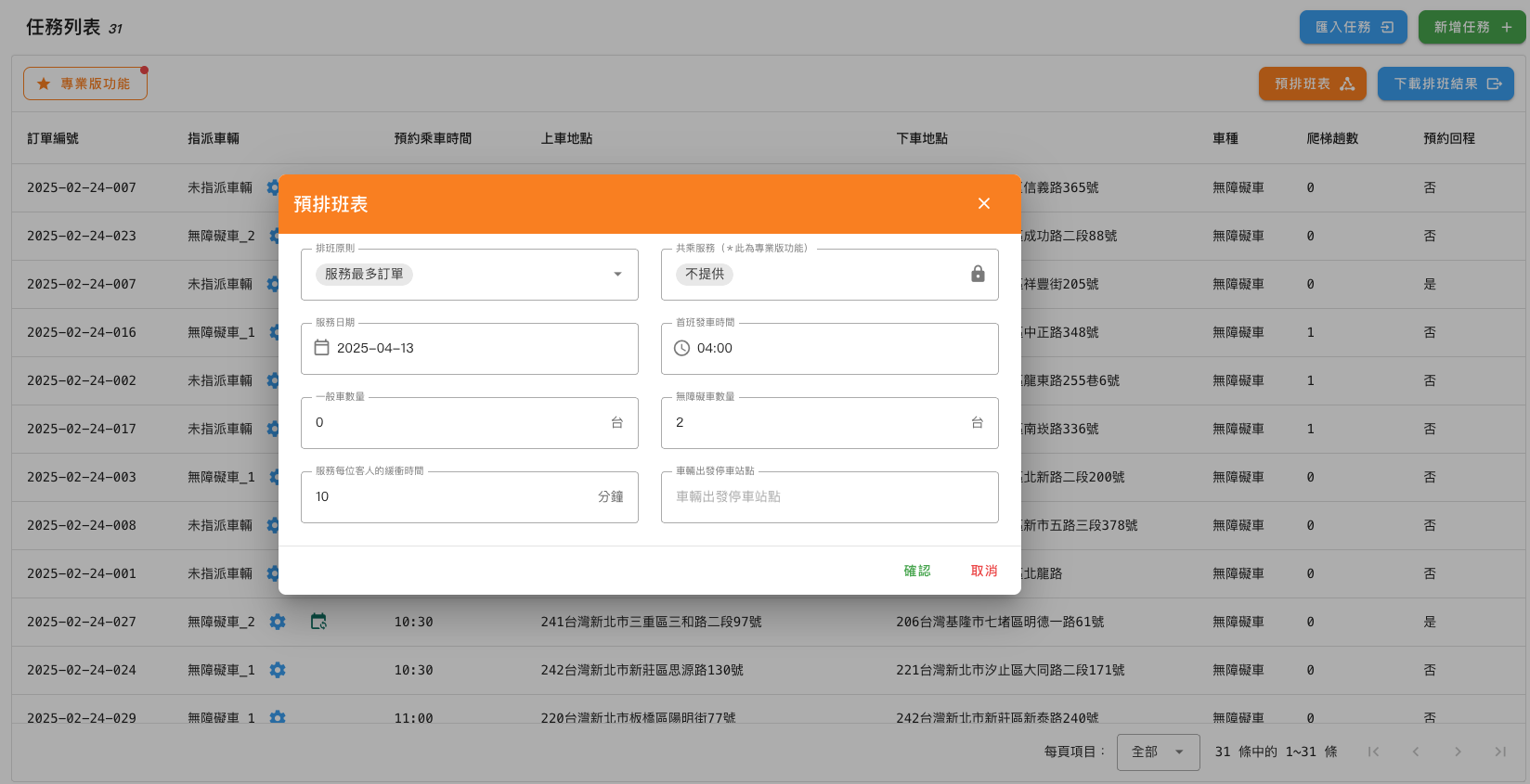This screenshot has width=1530, height=784.
Task: Click the 不提供 chip in 共乘服務
Action: [x=705, y=275]
